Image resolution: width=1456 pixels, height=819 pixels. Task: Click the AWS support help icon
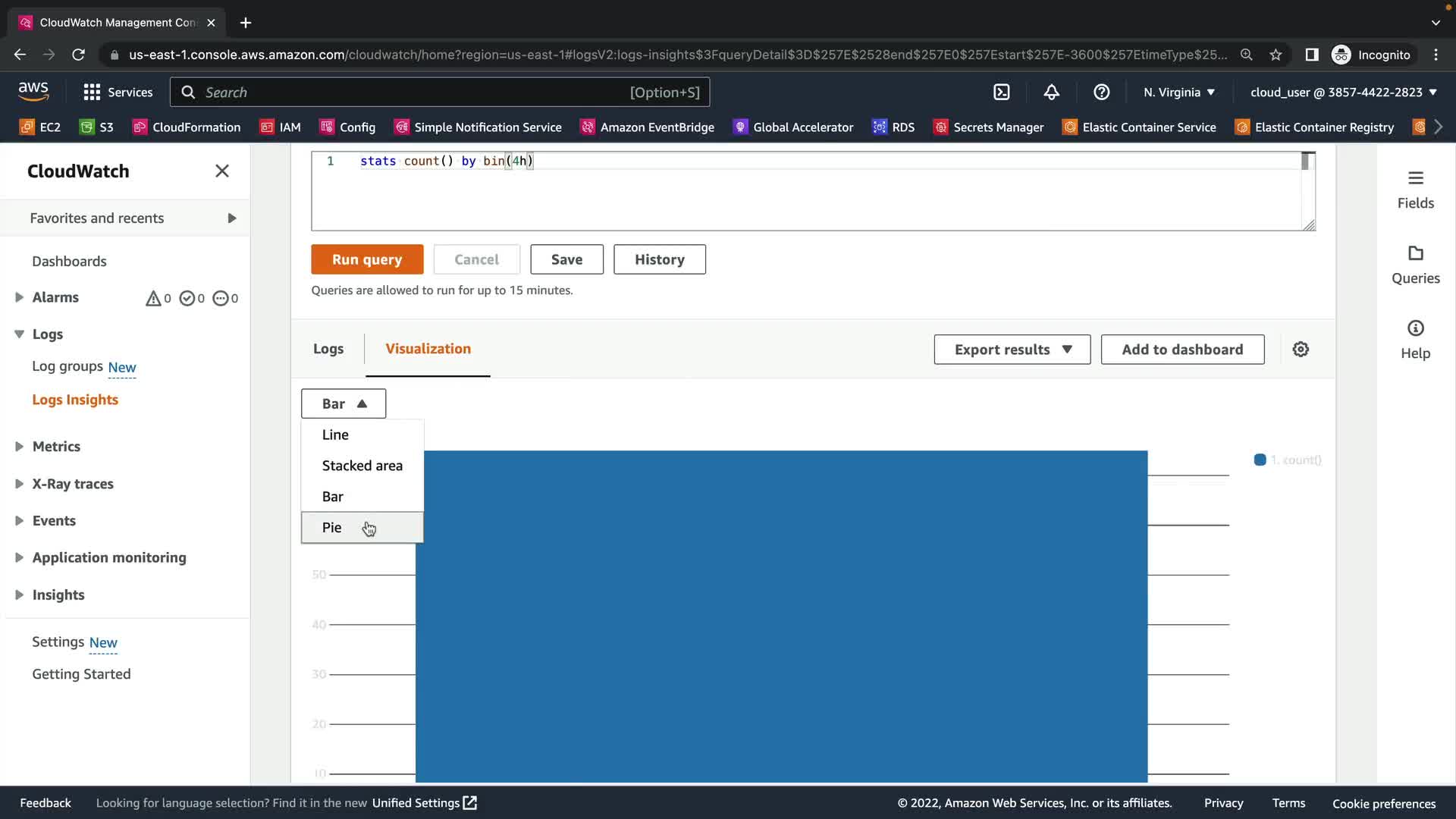coord(1101,93)
